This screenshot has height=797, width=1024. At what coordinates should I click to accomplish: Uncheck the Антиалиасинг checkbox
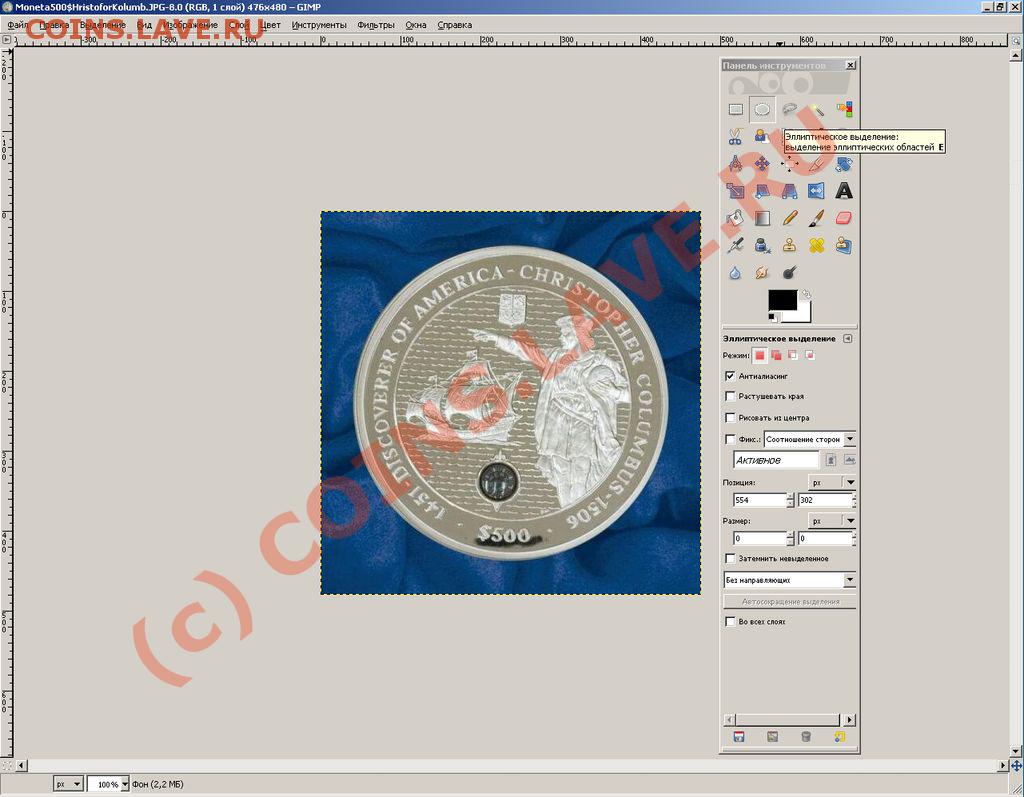pyautogui.click(x=730, y=376)
